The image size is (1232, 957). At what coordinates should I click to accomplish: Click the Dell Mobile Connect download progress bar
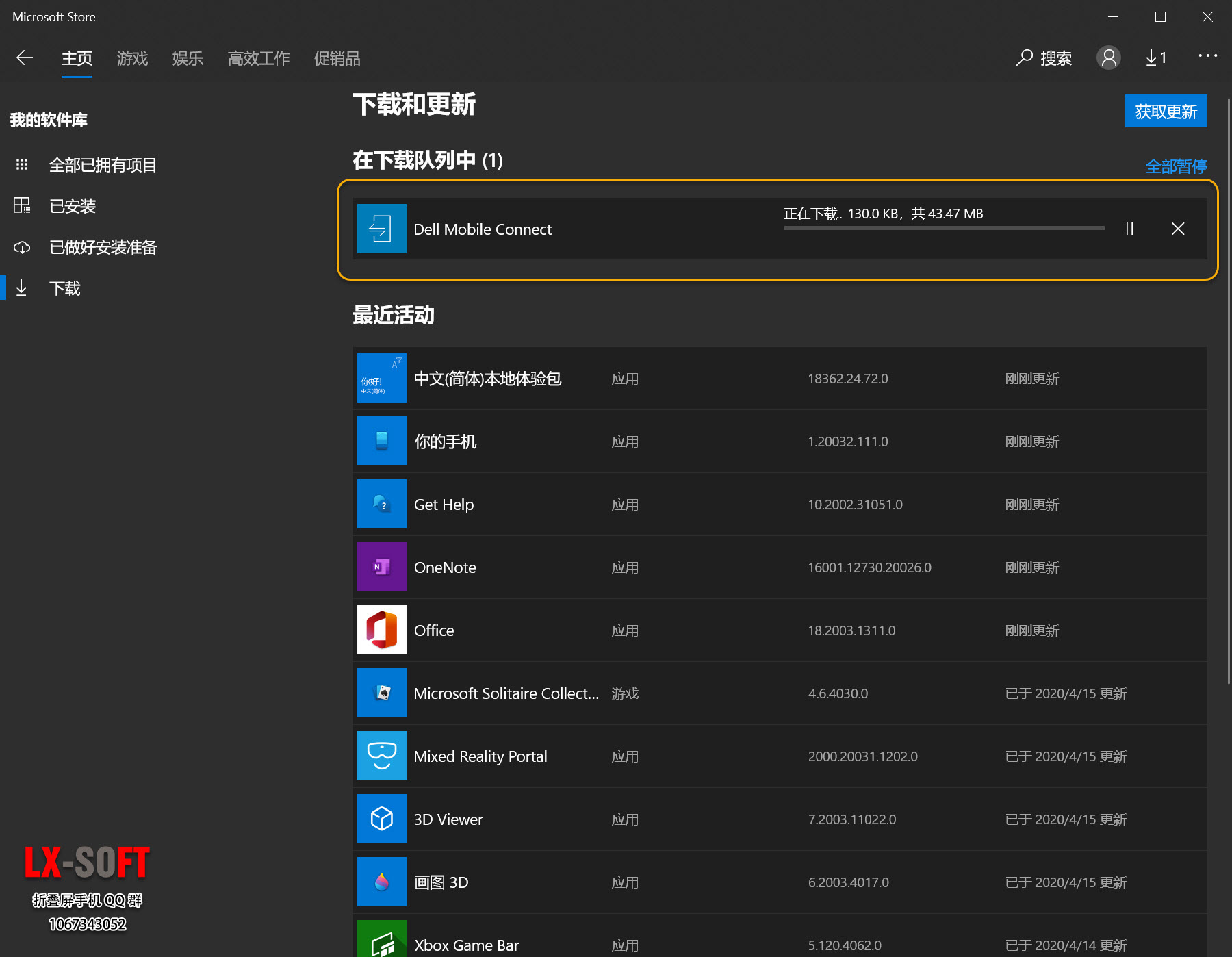click(944, 228)
